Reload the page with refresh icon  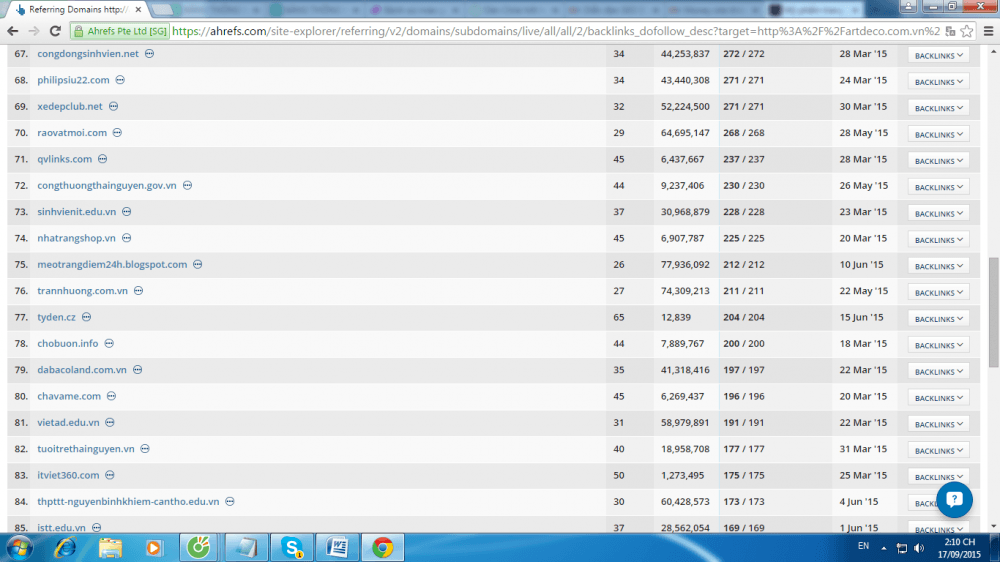(x=55, y=31)
